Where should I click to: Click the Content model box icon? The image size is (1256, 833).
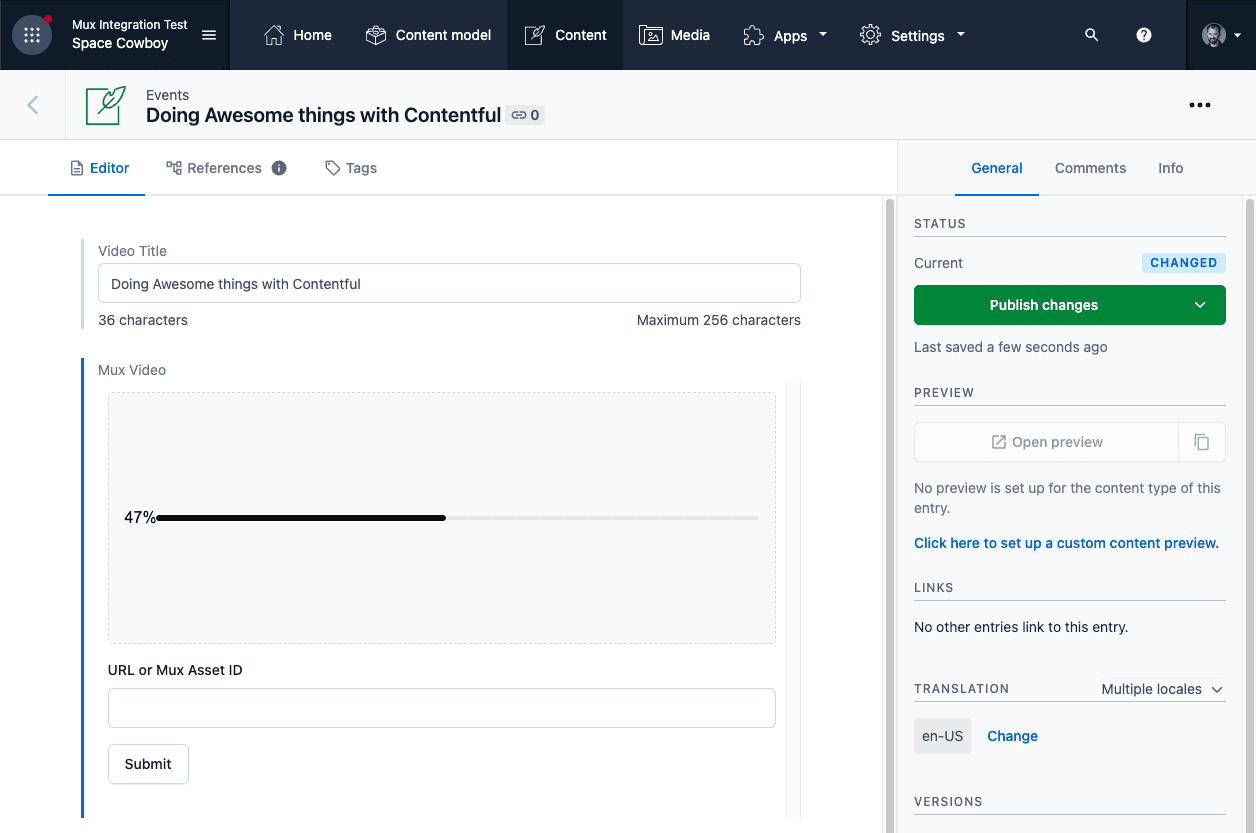[x=376, y=35]
